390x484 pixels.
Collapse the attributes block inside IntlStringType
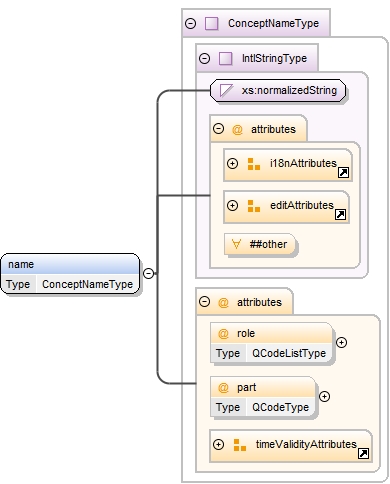pos(218,129)
